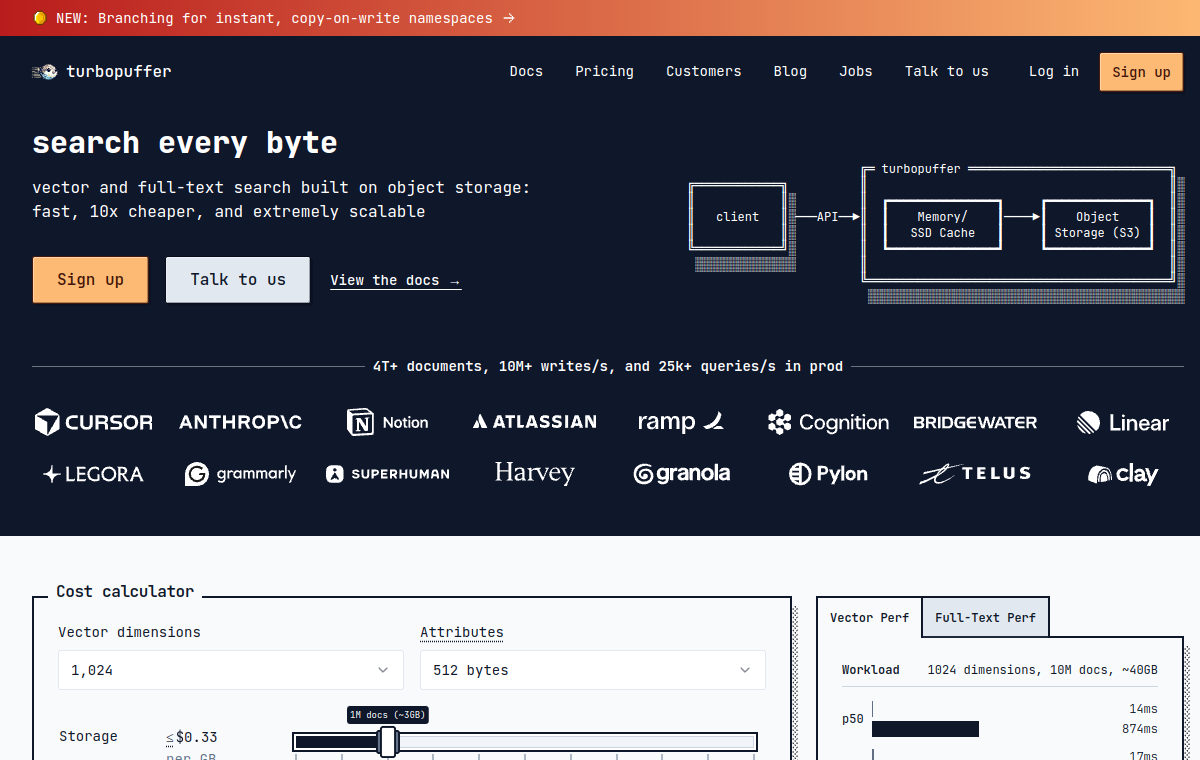This screenshot has height=760, width=1200.
Task: Click the Vector dimensions label
Action: 129,633
